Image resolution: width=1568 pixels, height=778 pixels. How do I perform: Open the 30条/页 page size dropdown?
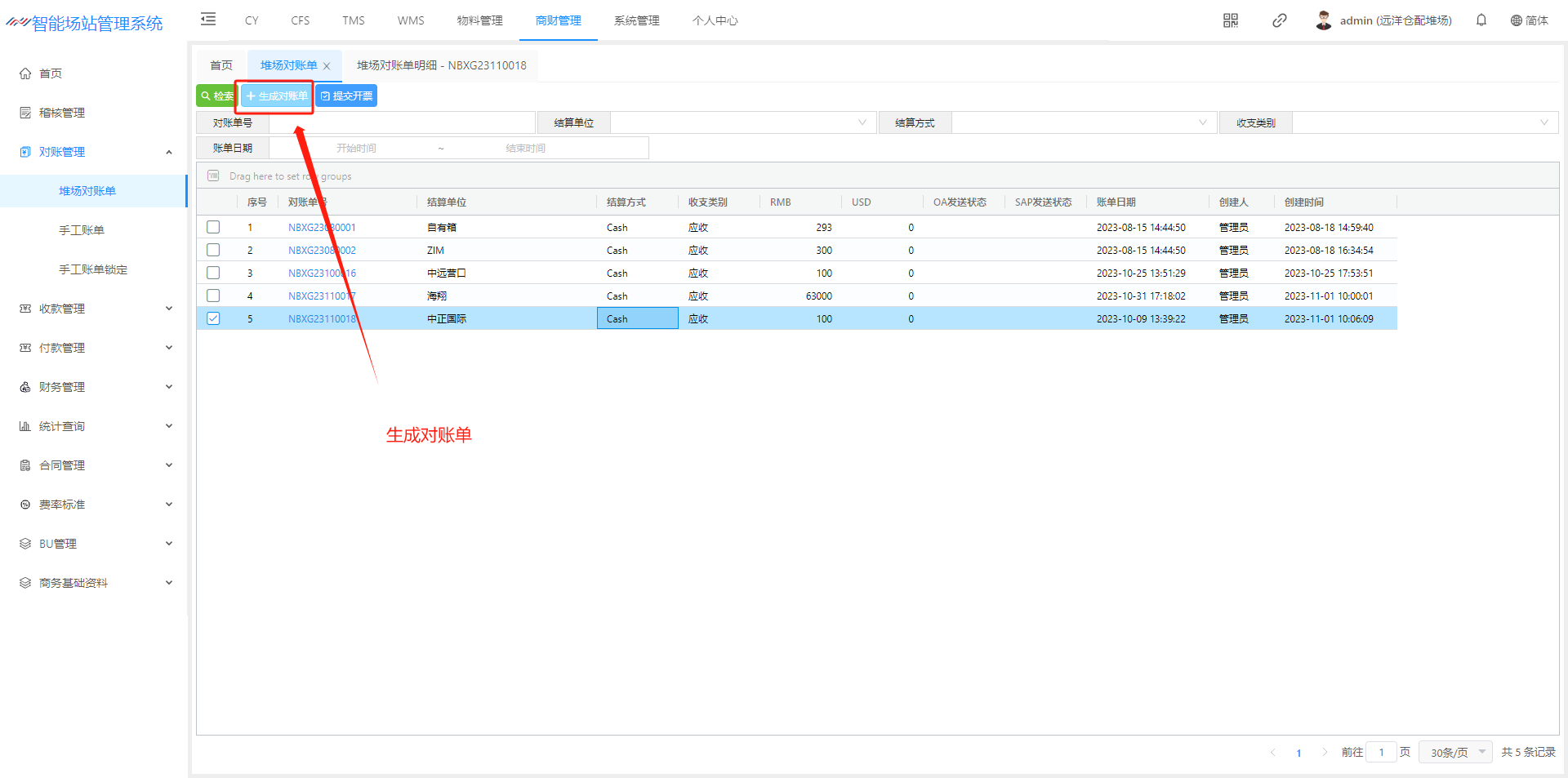coord(1455,752)
